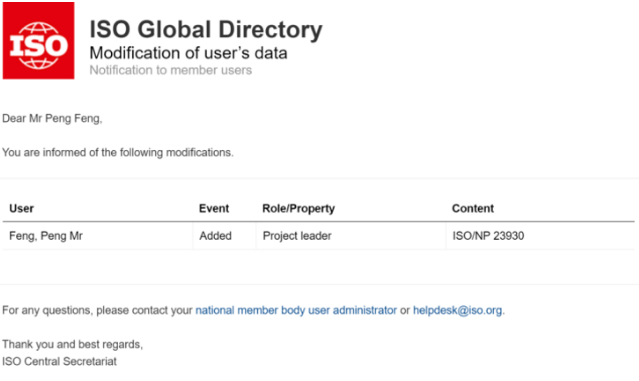639x381 pixels.
Task: Click the informed of following modifications sentence
Action: coord(118,153)
